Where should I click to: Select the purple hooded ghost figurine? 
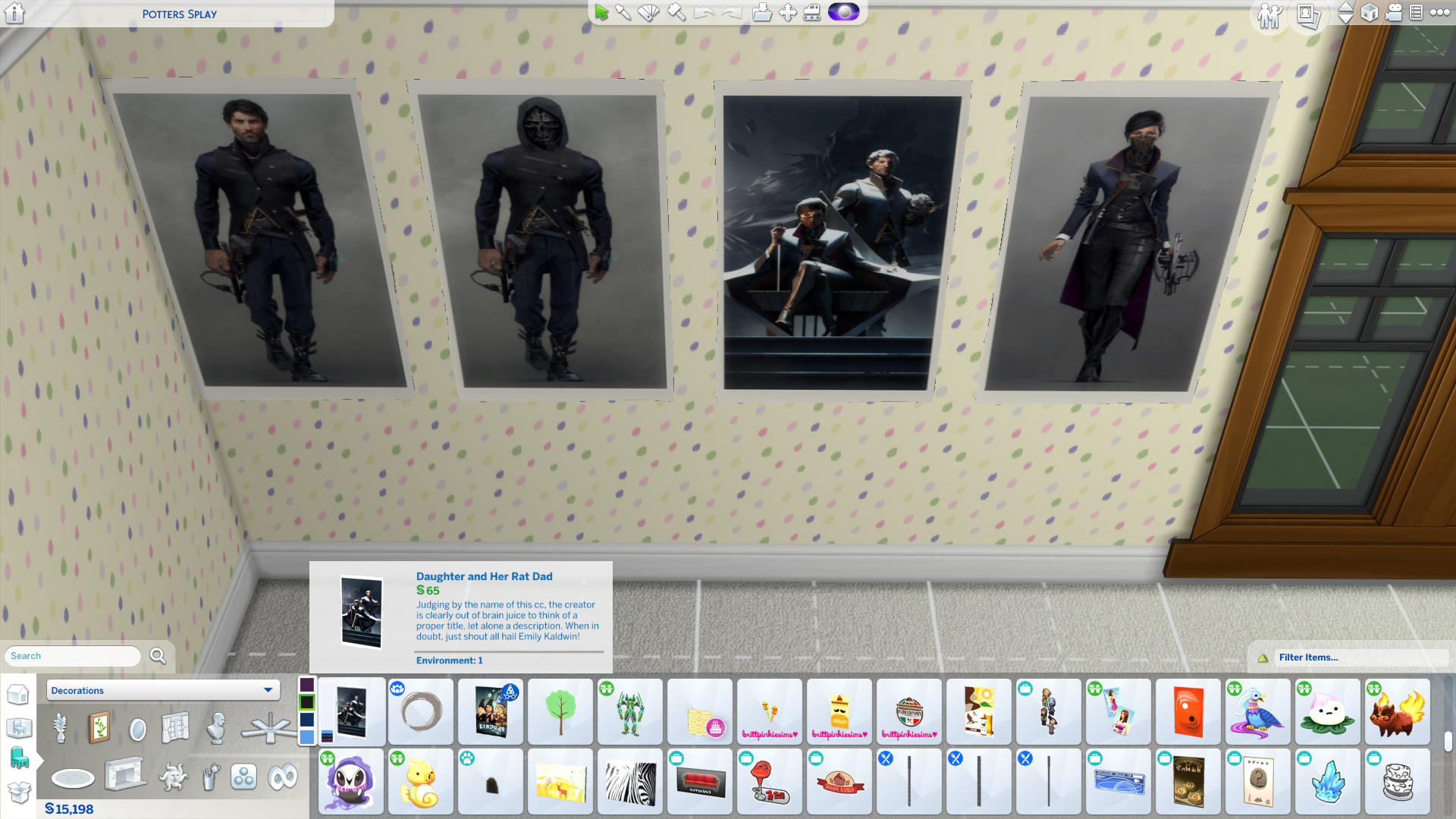click(351, 781)
